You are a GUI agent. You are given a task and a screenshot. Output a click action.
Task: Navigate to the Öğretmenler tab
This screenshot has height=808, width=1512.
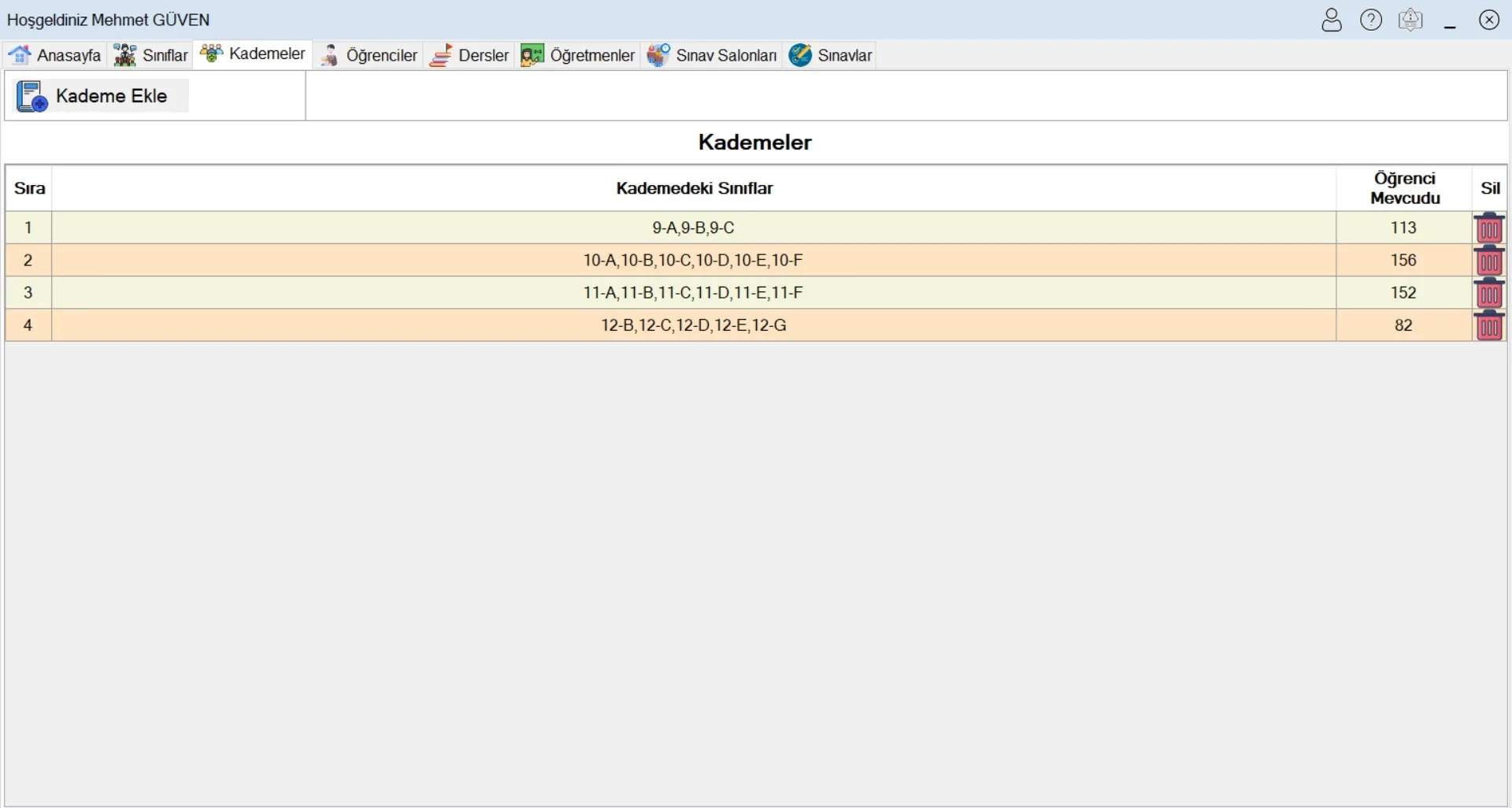point(578,55)
